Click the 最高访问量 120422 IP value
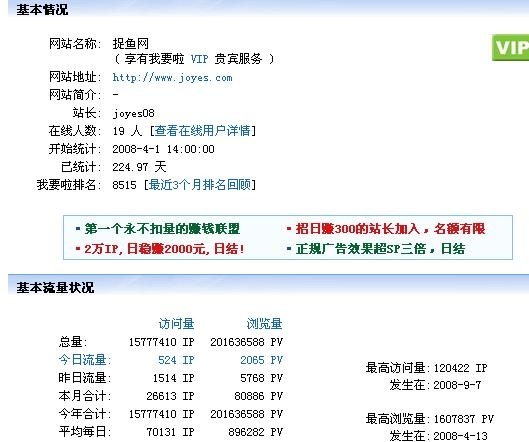Screen dimensions: 529x442 coord(461,368)
